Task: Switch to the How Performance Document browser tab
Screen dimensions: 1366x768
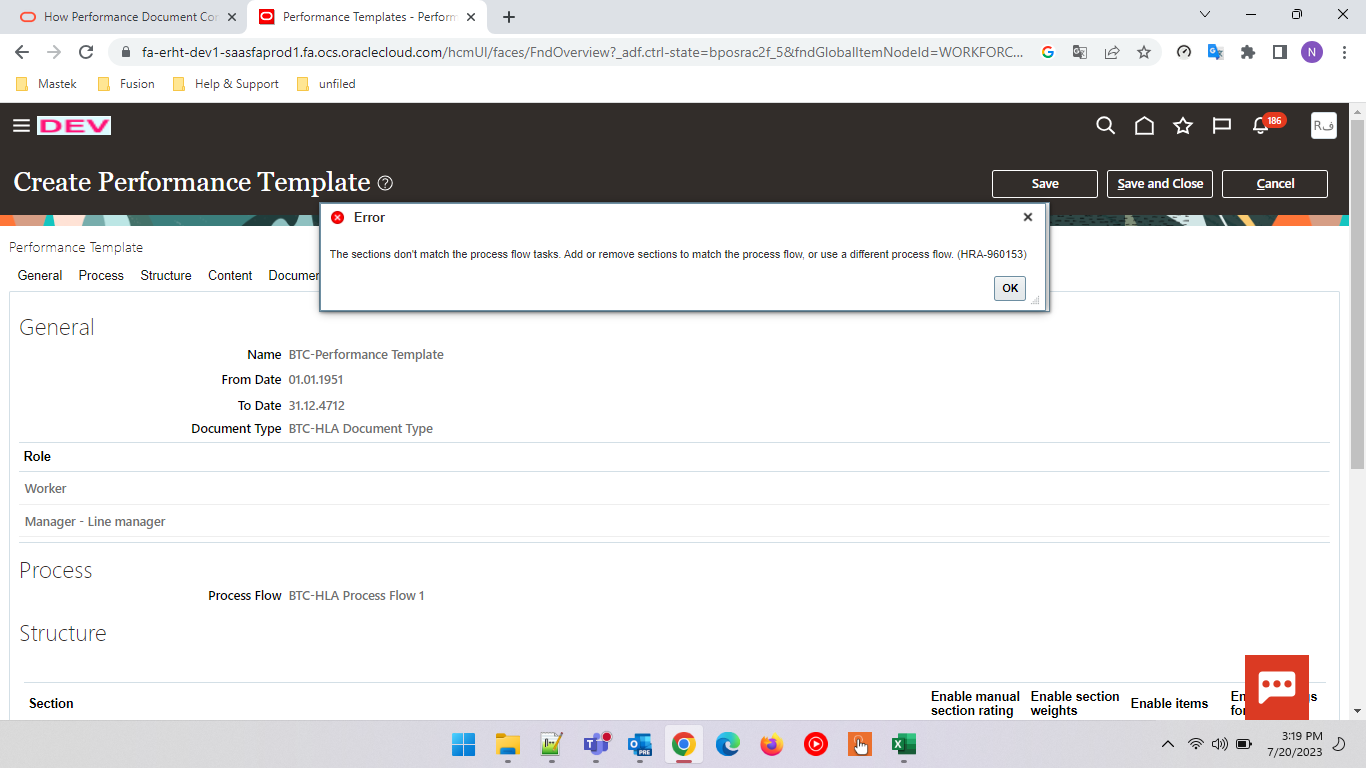Action: pos(120,16)
